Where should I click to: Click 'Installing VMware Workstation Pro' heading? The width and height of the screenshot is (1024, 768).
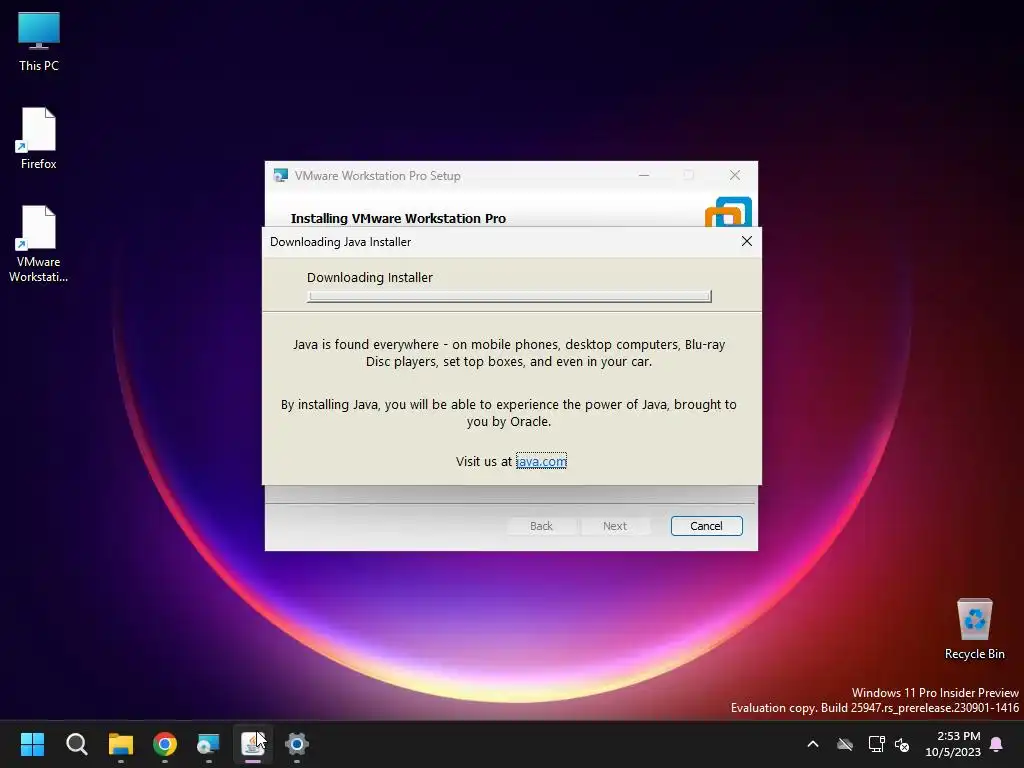click(398, 218)
